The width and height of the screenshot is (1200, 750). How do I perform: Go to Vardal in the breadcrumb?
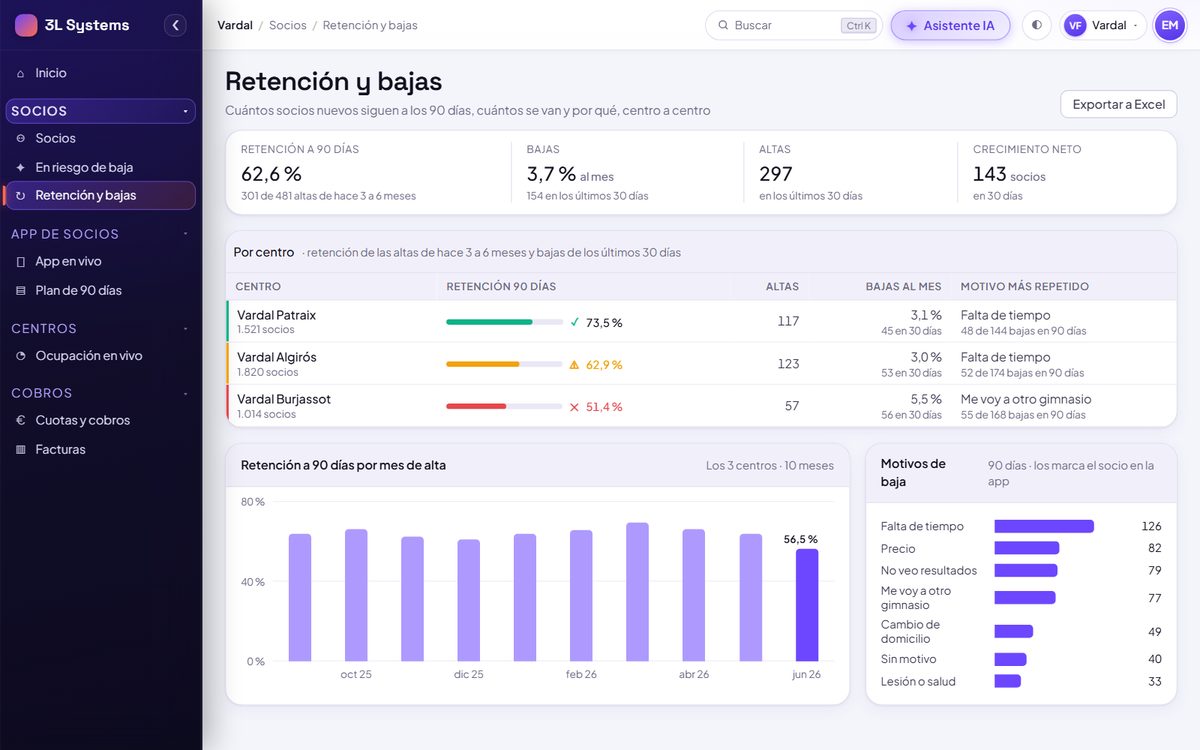pyautogui.click(x=235, y=25)
